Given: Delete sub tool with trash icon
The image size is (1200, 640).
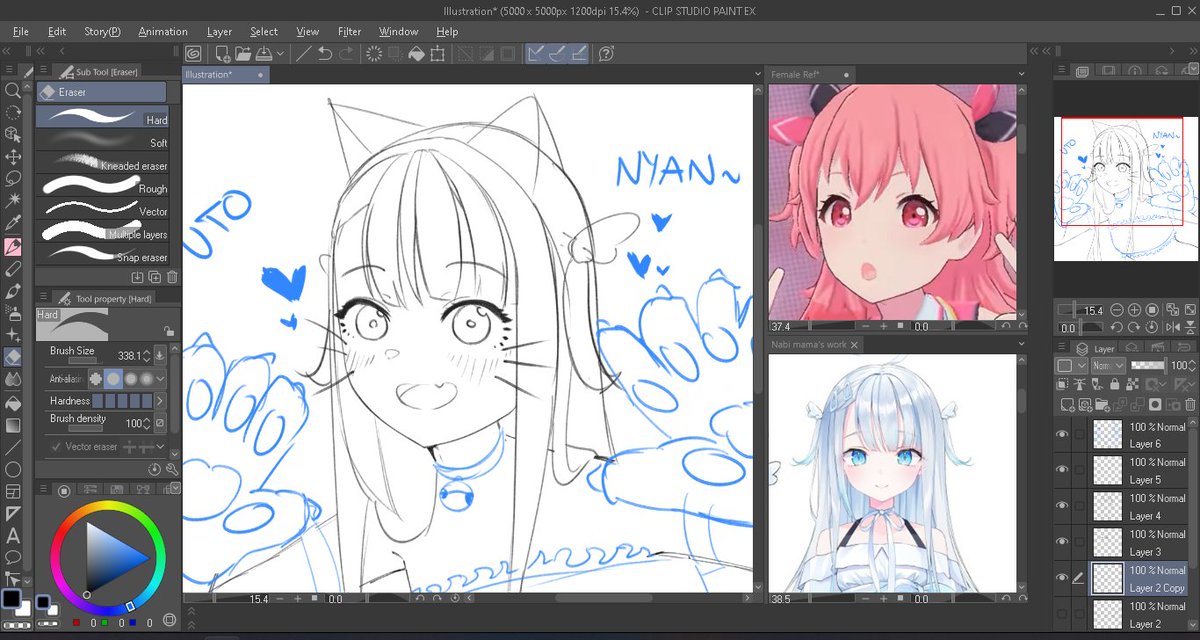Looking at the screenshot, I should tap(172, 276).
